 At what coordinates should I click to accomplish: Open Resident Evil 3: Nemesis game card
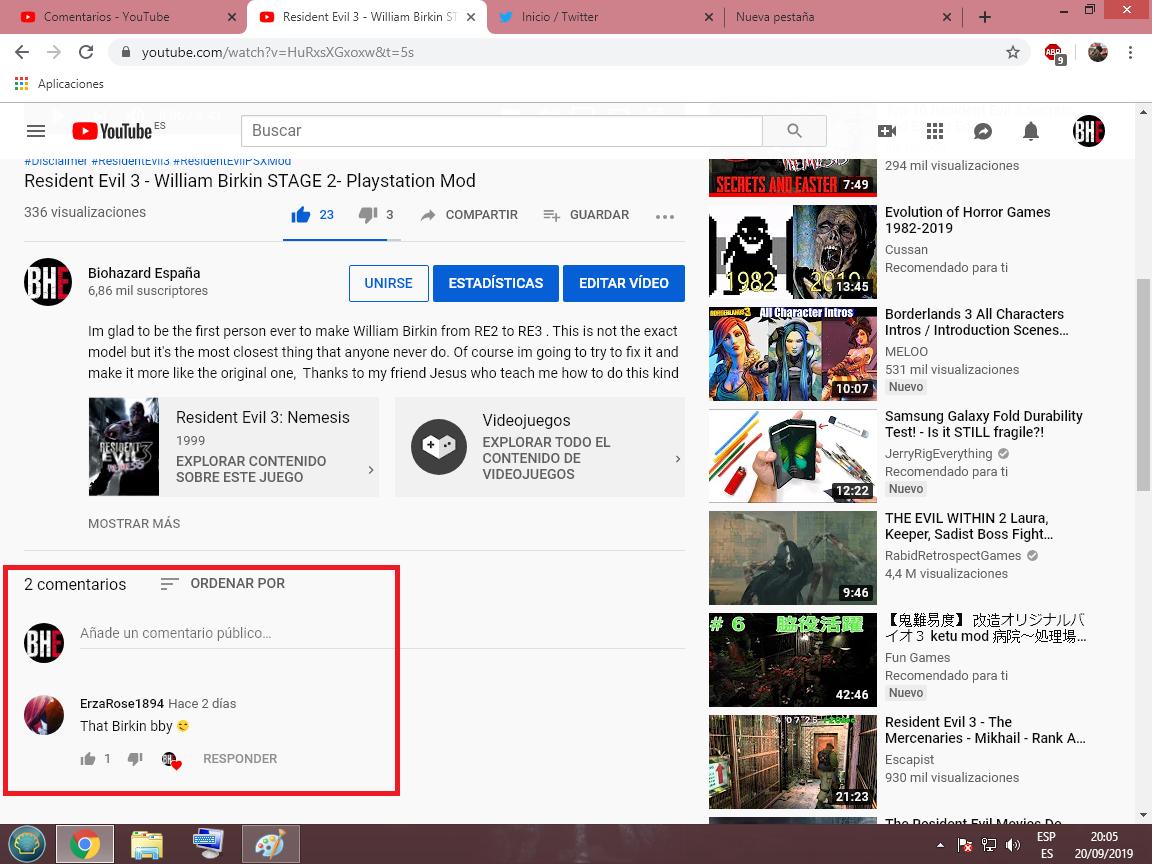(x=234, y=447)
